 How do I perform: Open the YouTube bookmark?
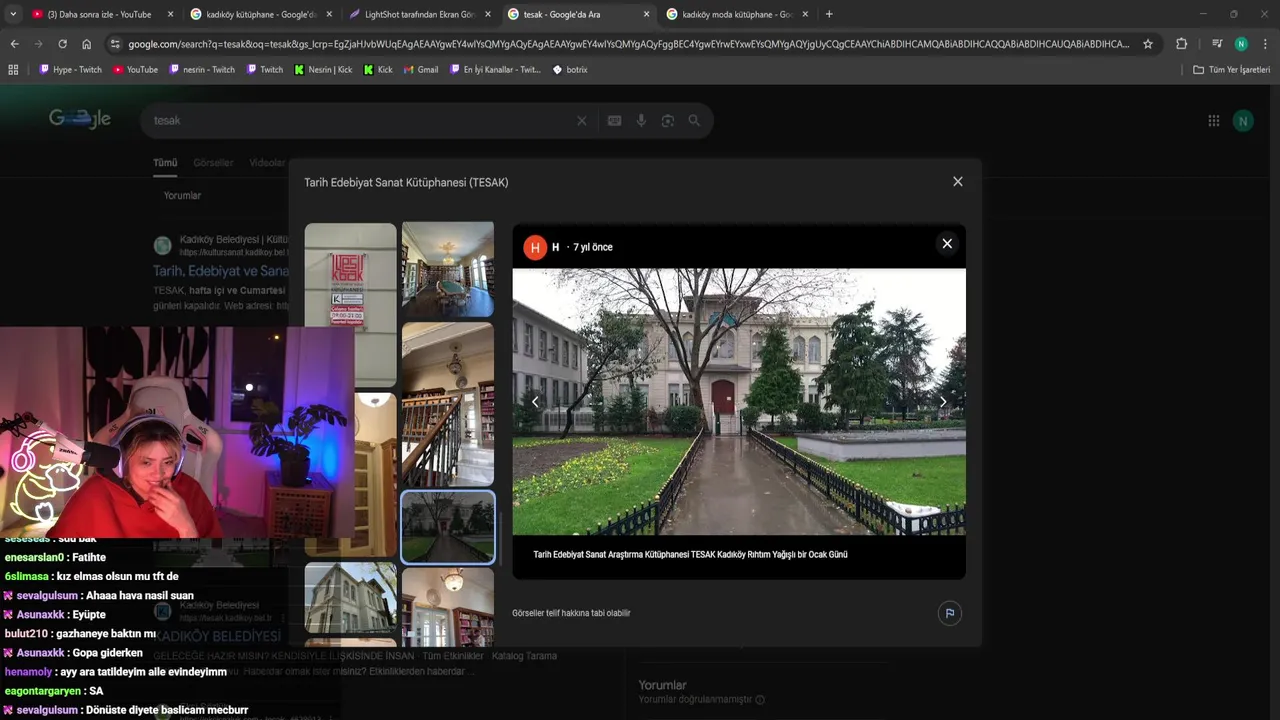click(135, 70)
